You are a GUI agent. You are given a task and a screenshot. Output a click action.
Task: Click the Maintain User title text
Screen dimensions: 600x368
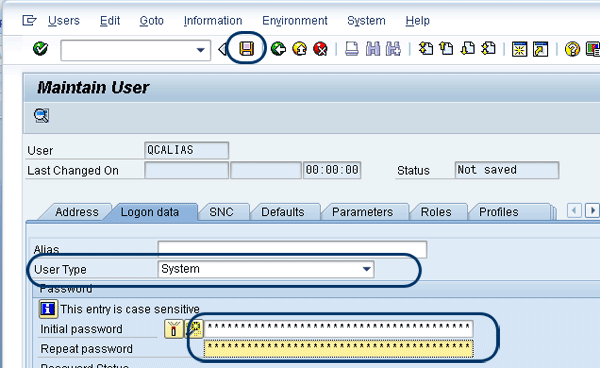[93, 88]
